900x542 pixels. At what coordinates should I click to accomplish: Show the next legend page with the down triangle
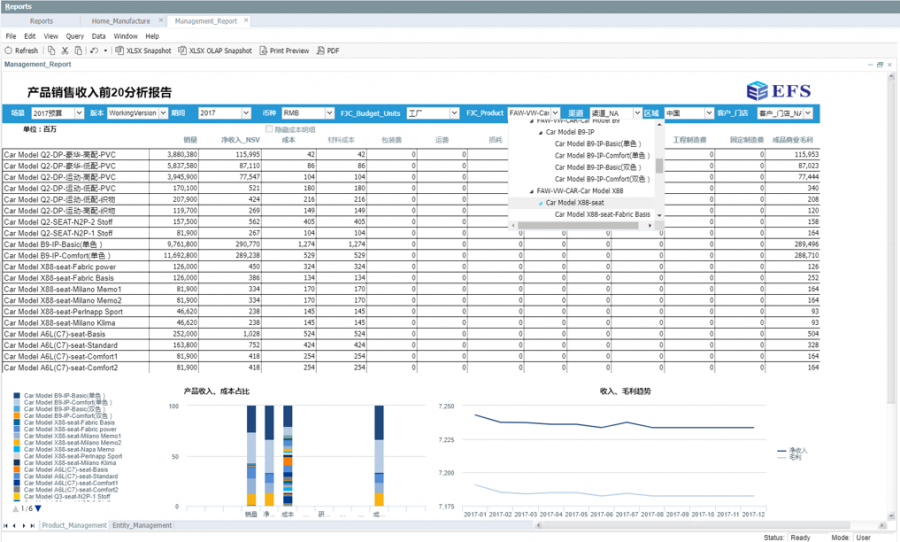click(38, 508)
